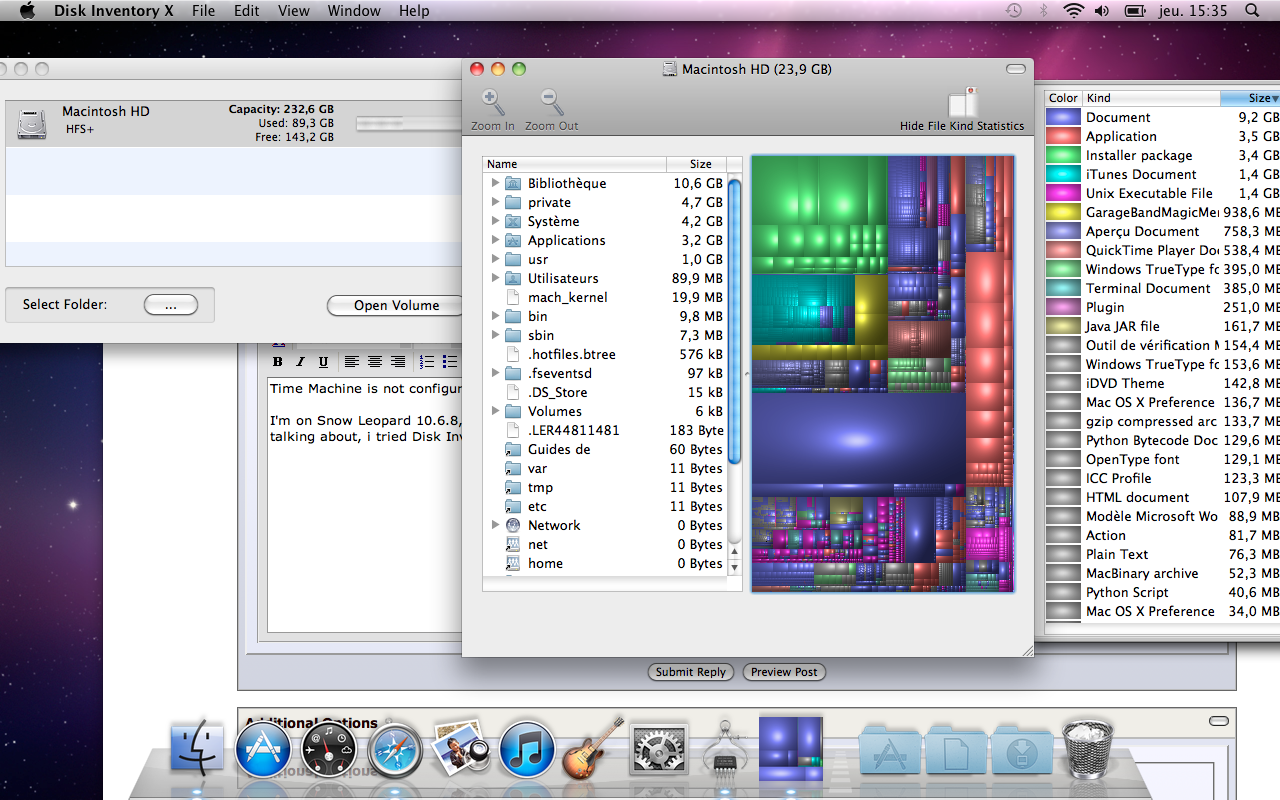Sort statistics by Kind column header
1280x800 pixels.
(x=1151, y=98)
